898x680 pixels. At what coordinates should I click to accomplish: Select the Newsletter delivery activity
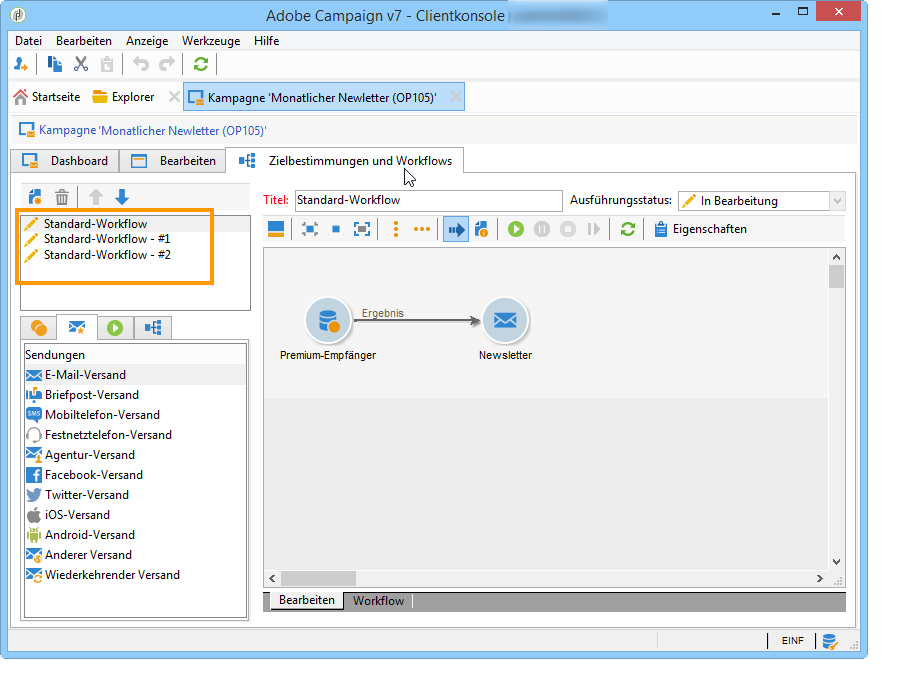pyautogui.click(x=505, y=320)
